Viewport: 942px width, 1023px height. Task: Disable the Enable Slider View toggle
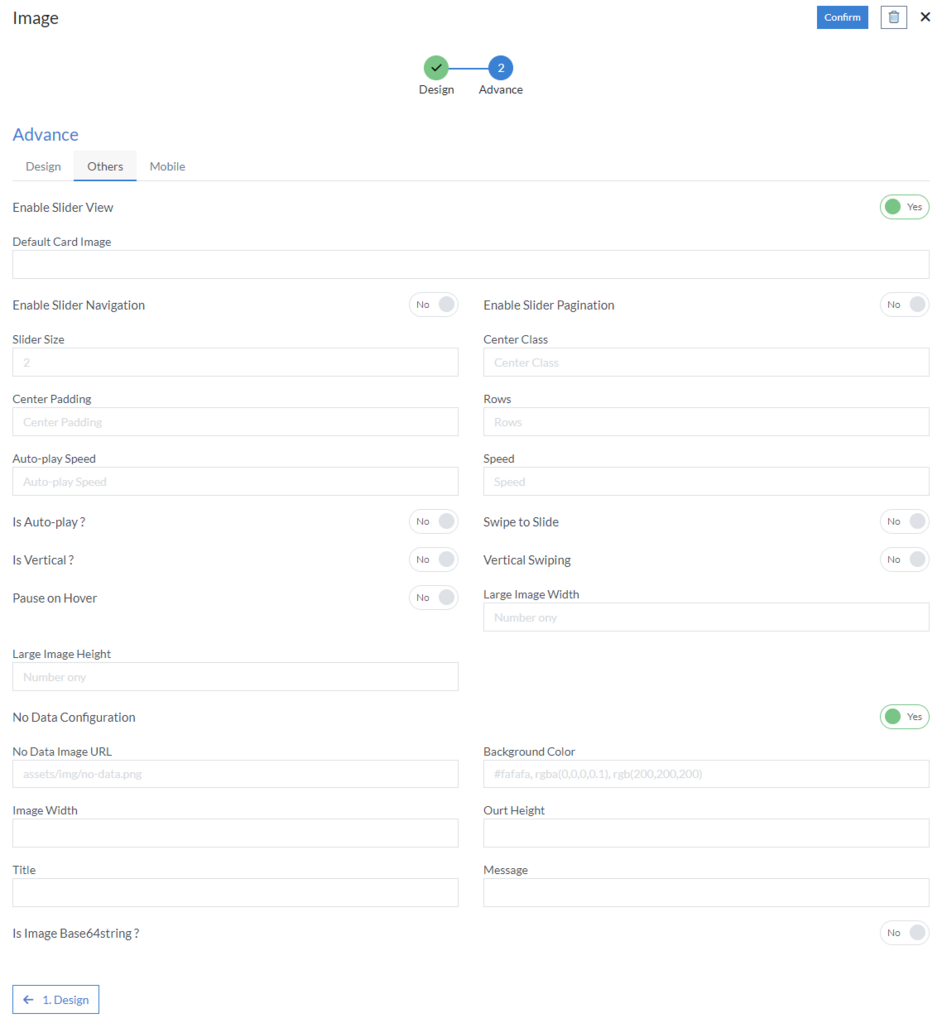click(x=904, y=207)
